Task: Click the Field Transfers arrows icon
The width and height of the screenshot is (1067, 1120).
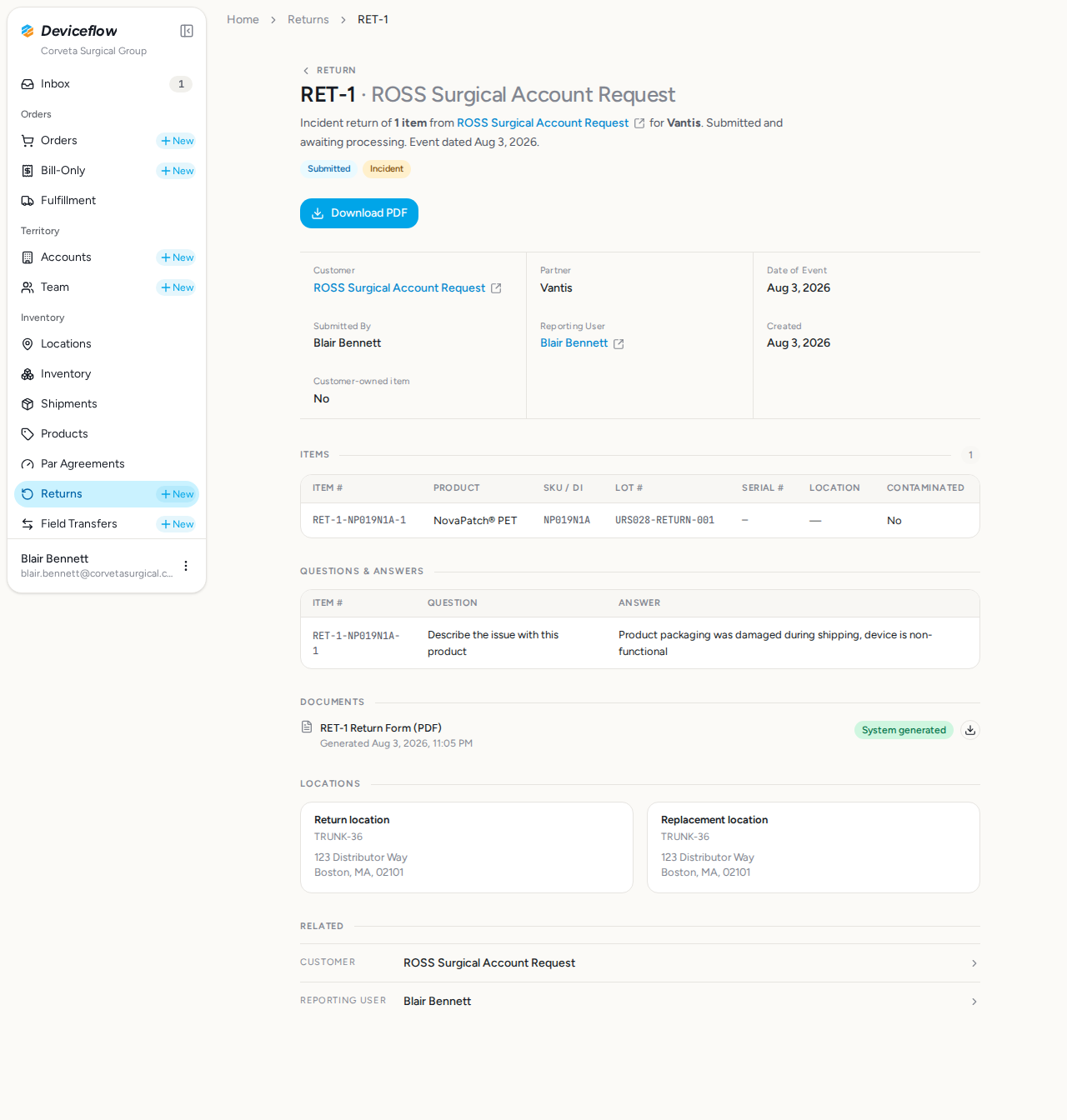Action: 28,524
